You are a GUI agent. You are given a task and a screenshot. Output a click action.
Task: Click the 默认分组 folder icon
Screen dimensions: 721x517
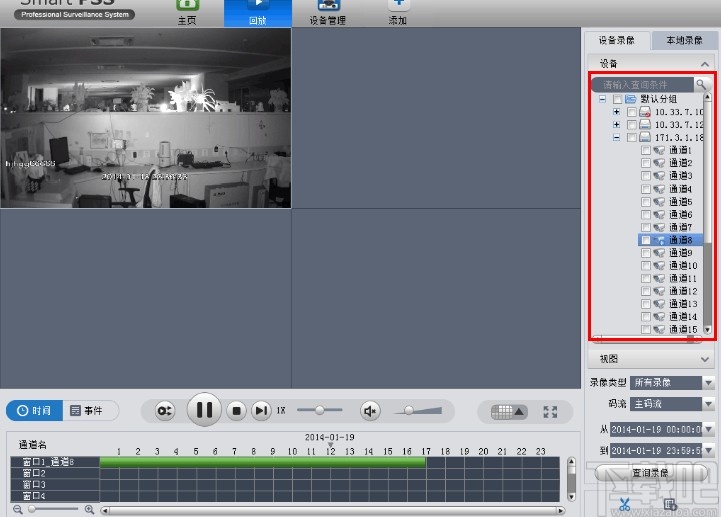(630, 99)
